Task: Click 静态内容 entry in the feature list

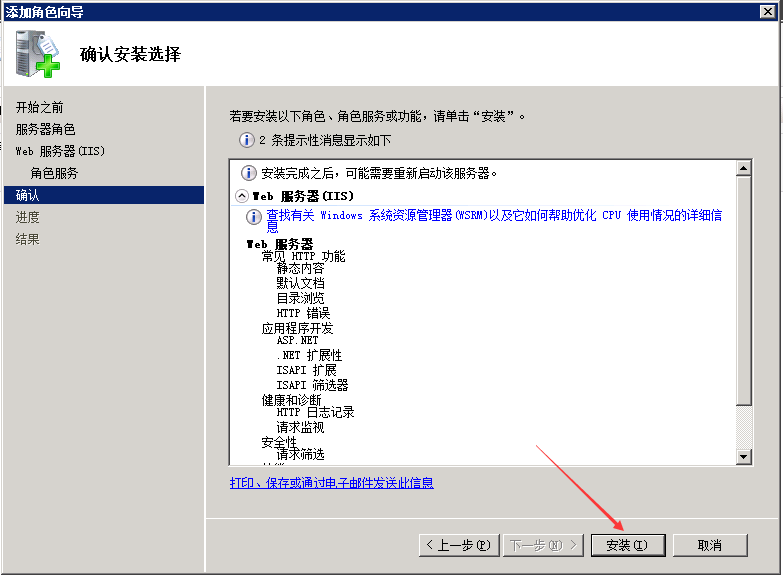Action: coord(300,269)
